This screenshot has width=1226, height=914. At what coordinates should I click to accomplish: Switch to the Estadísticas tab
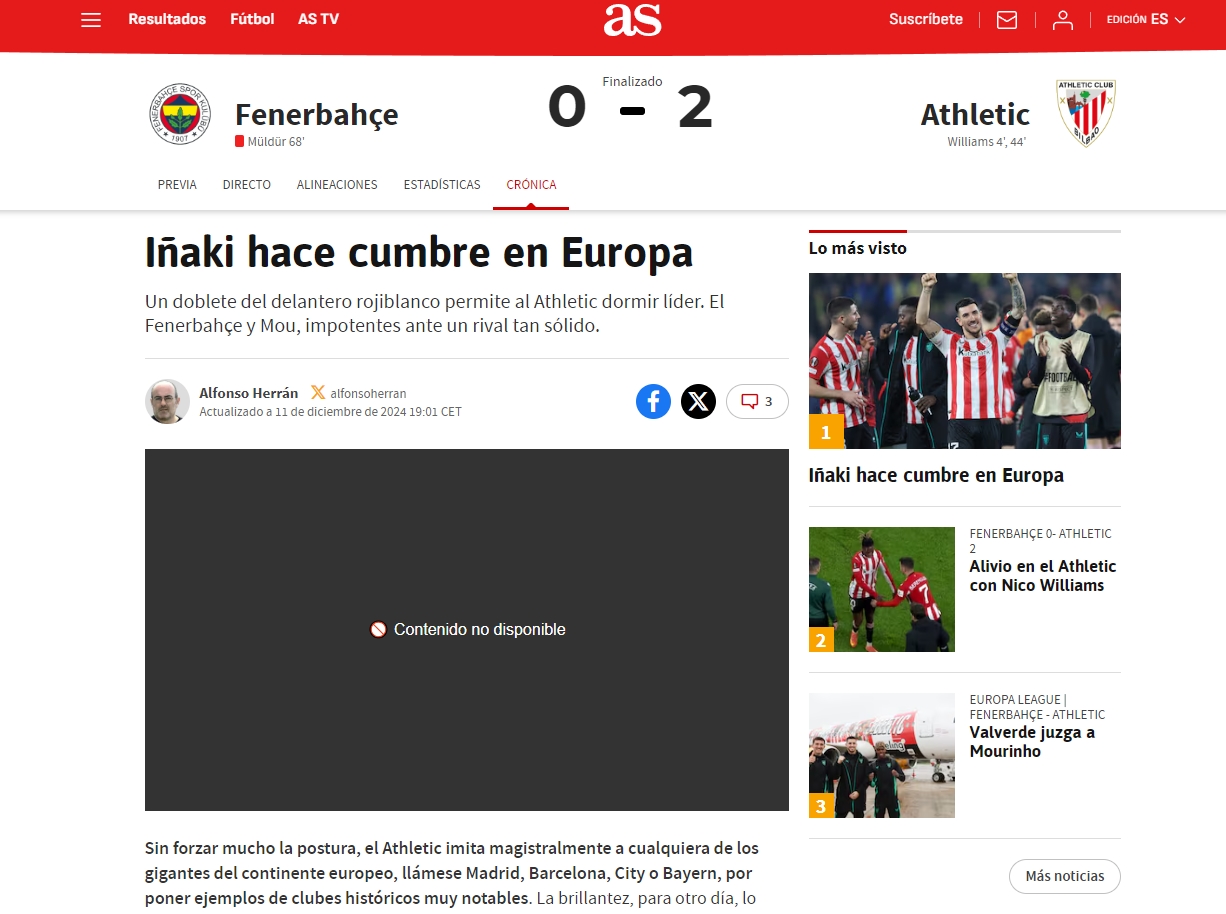tap(442, 185)
